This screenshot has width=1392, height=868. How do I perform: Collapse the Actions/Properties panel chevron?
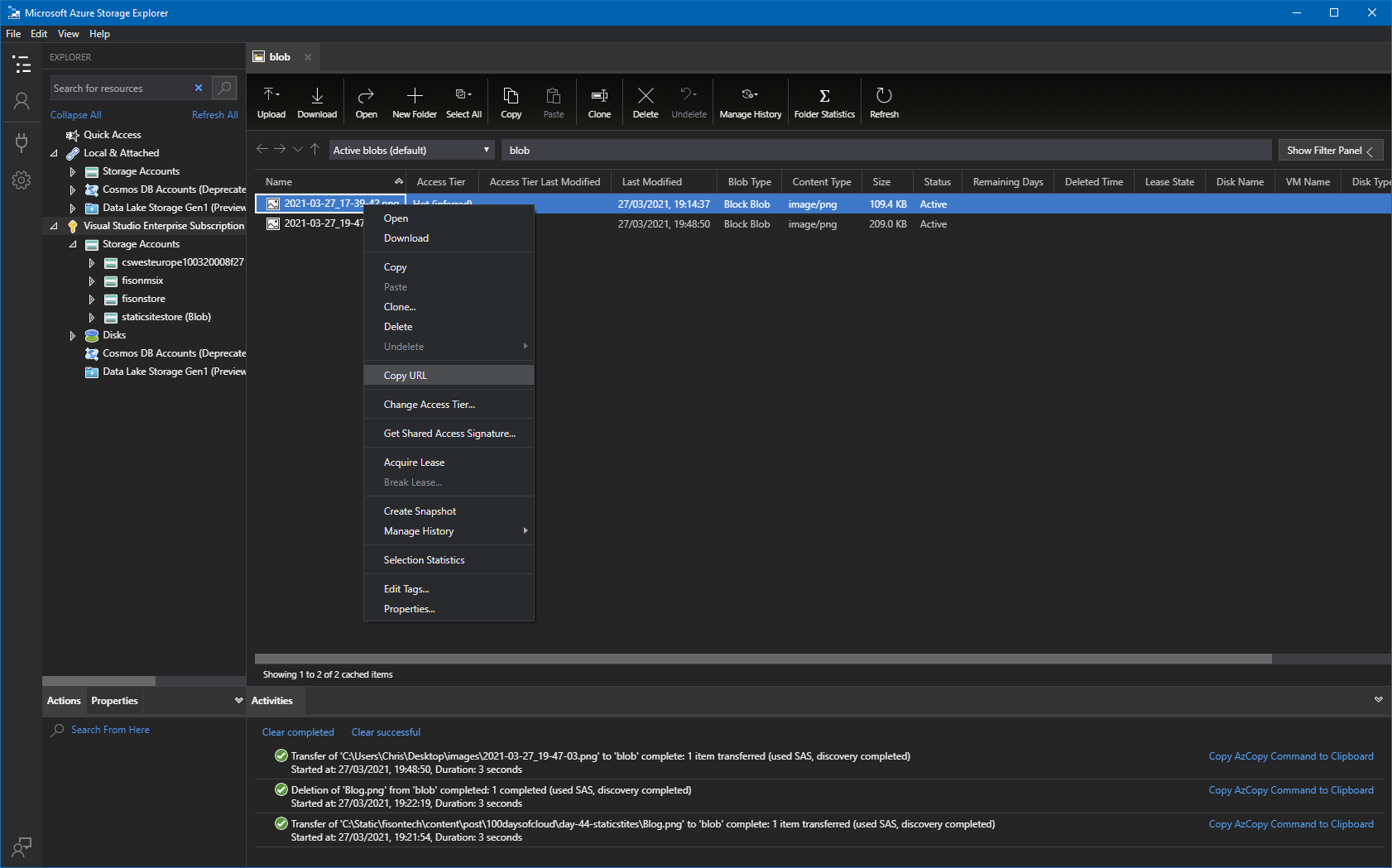click(238, 700)
